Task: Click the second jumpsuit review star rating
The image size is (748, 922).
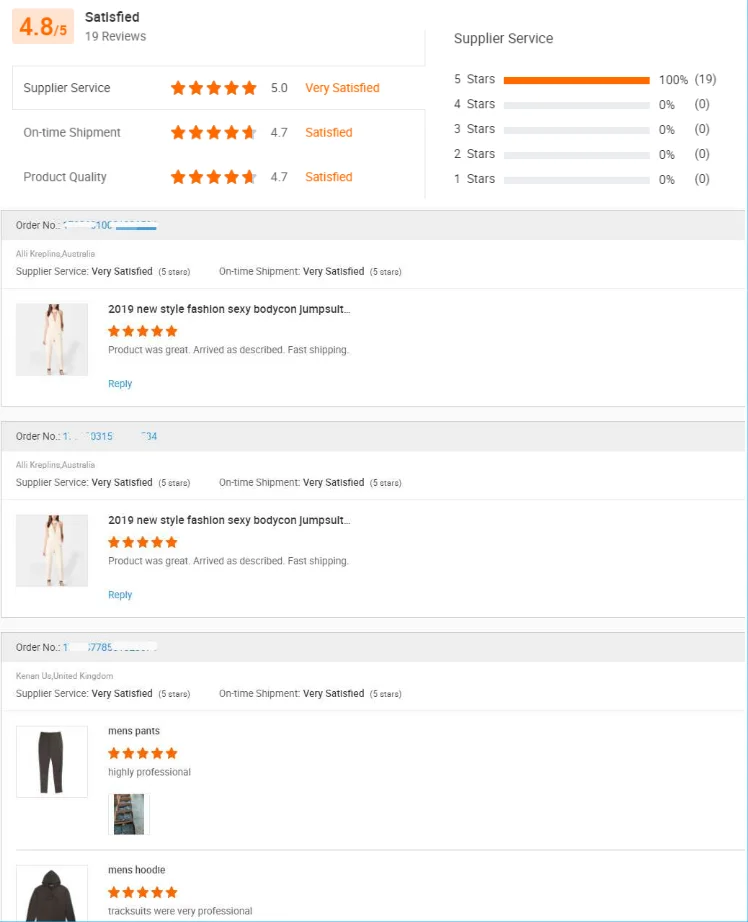Action: click(x=143, y=542)
